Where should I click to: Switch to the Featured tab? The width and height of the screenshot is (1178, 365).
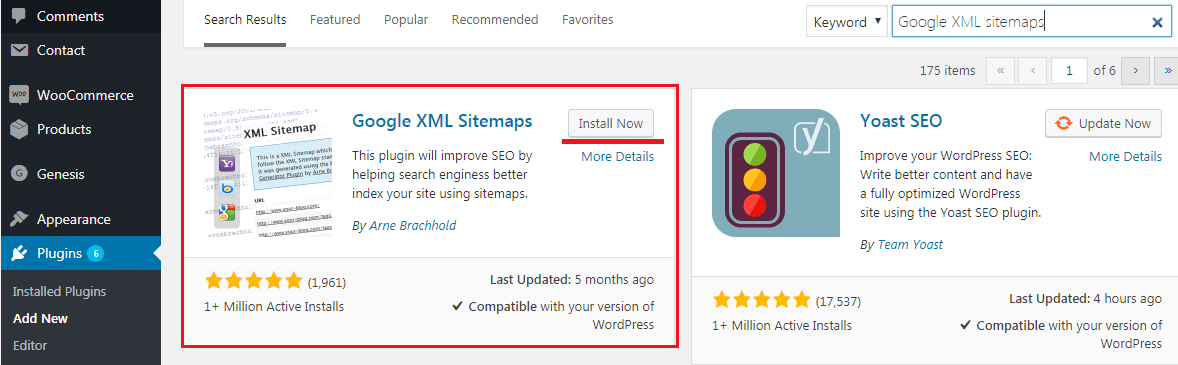(x=335, y=20)
